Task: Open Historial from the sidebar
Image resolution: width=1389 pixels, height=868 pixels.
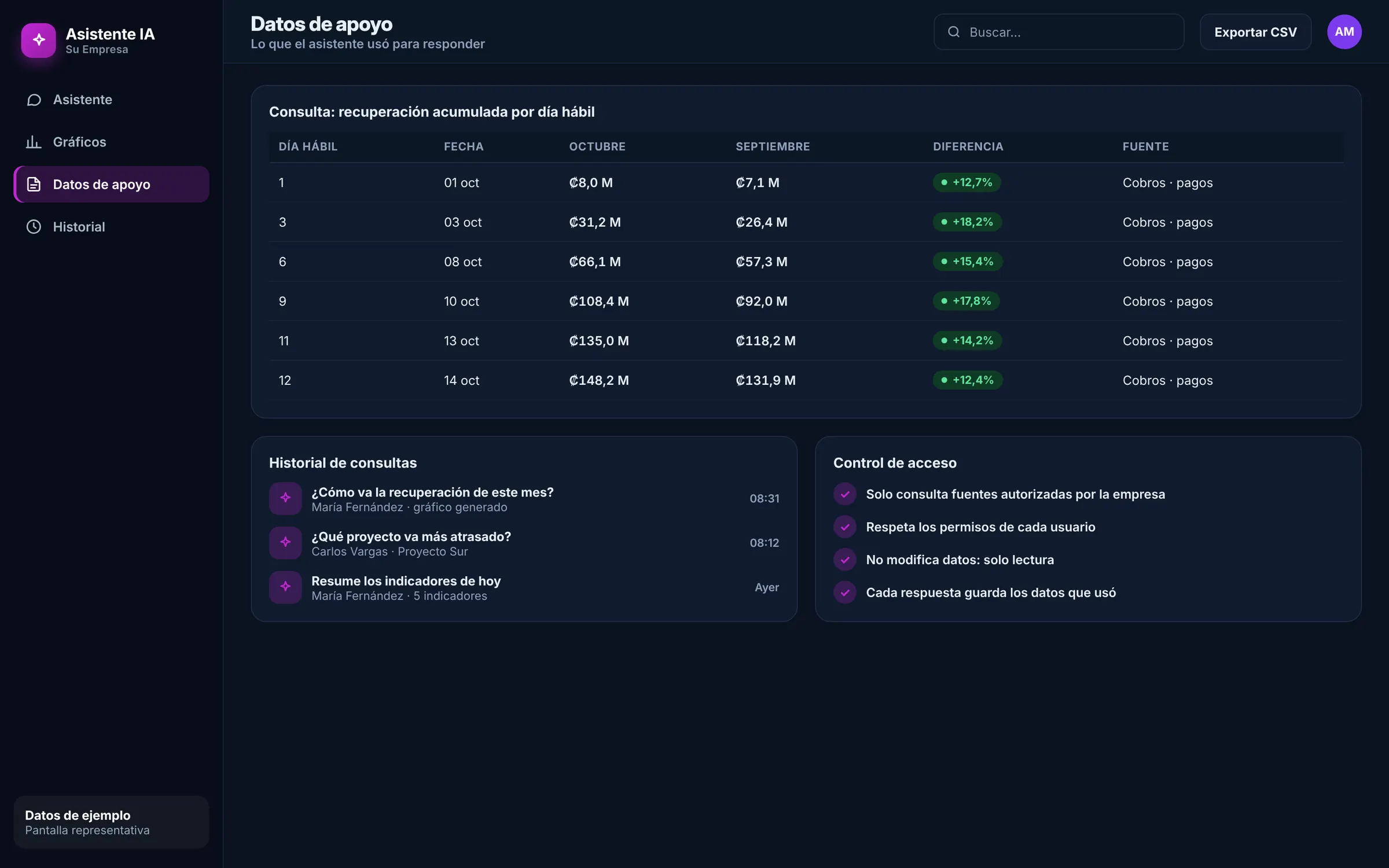Action: (112, 227)
